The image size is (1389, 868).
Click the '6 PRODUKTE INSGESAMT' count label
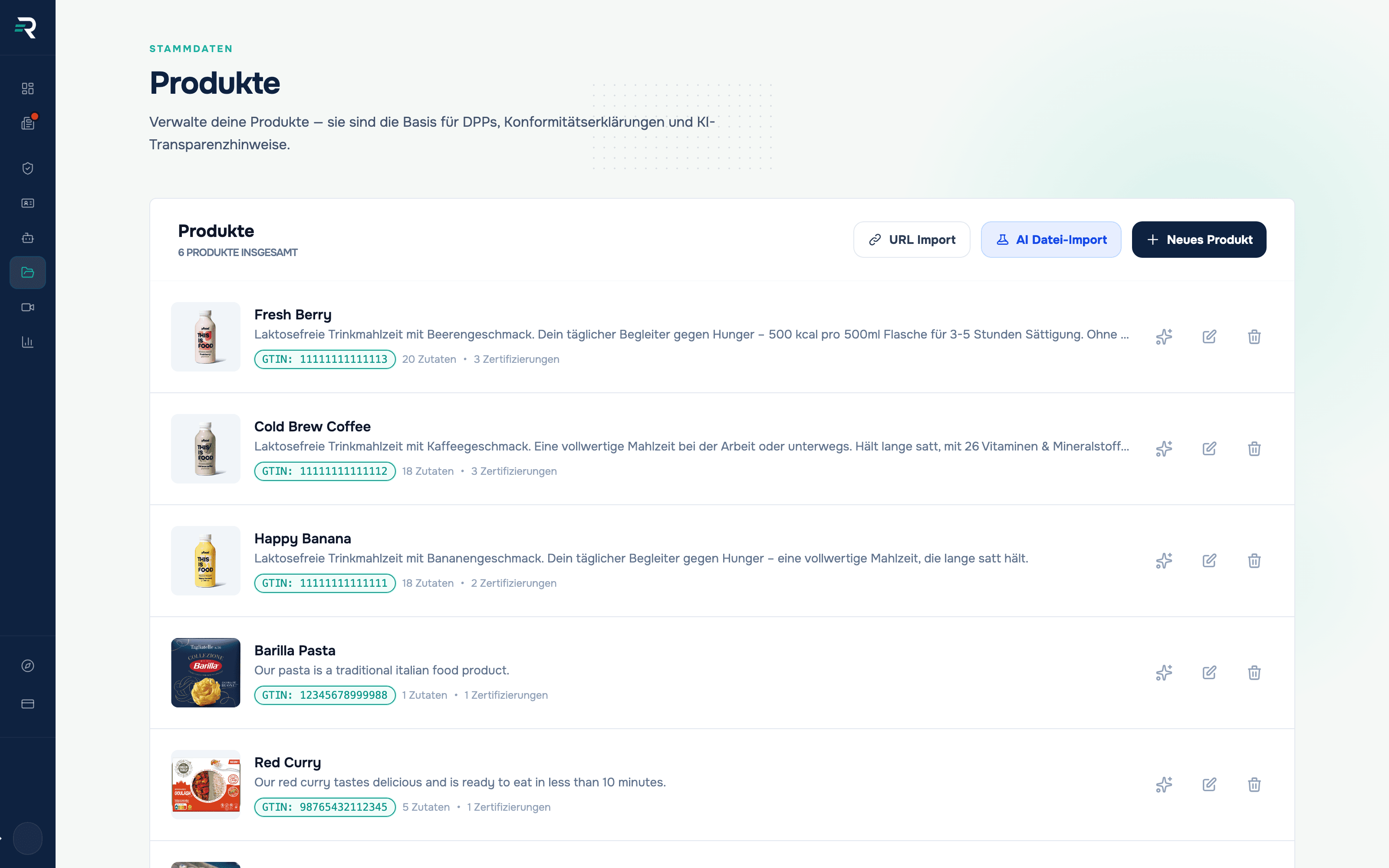(x=237, y=253)
